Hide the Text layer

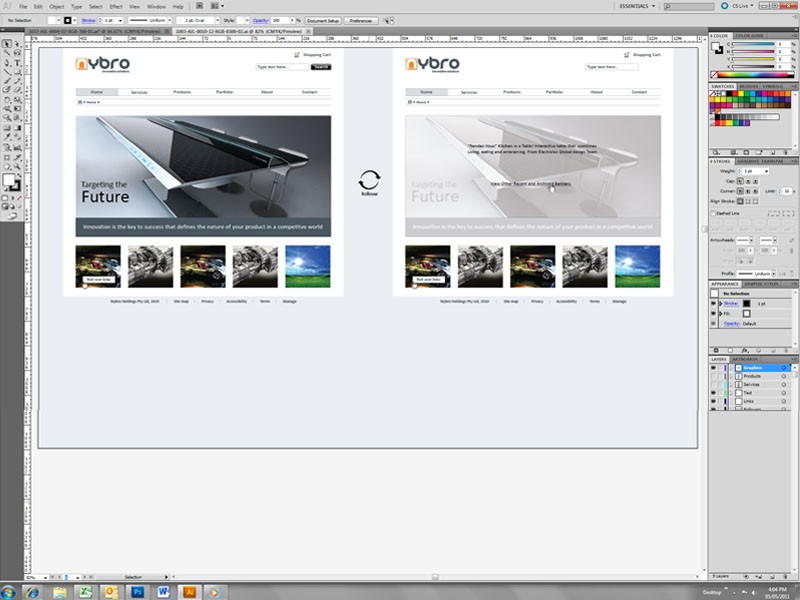(x=713, y=393)
